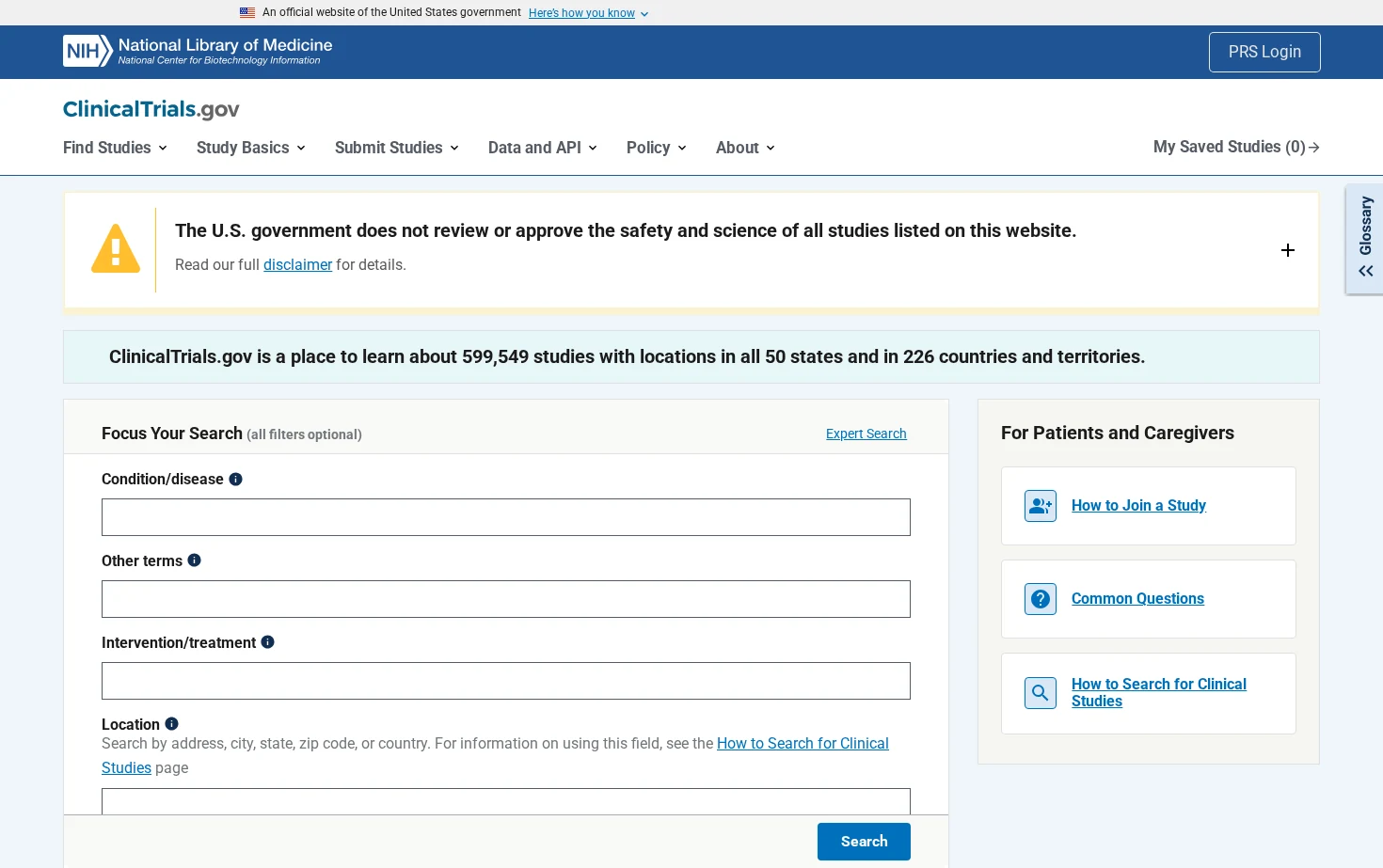The image size is (1383, 868).
Task: Open the disclaimer link
Action: [x=297, y=265]
